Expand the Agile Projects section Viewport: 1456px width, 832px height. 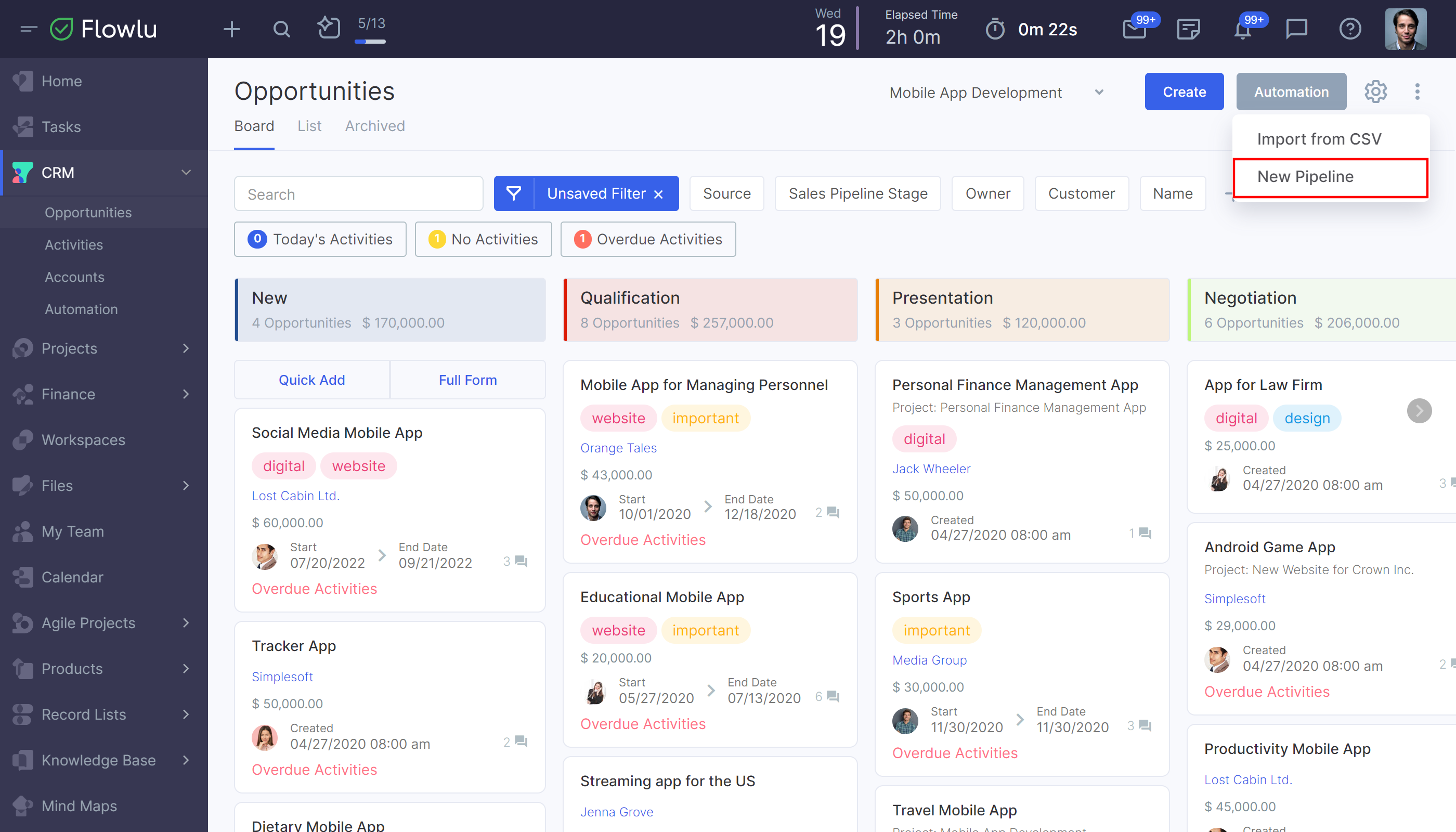(x=186, y=622)
